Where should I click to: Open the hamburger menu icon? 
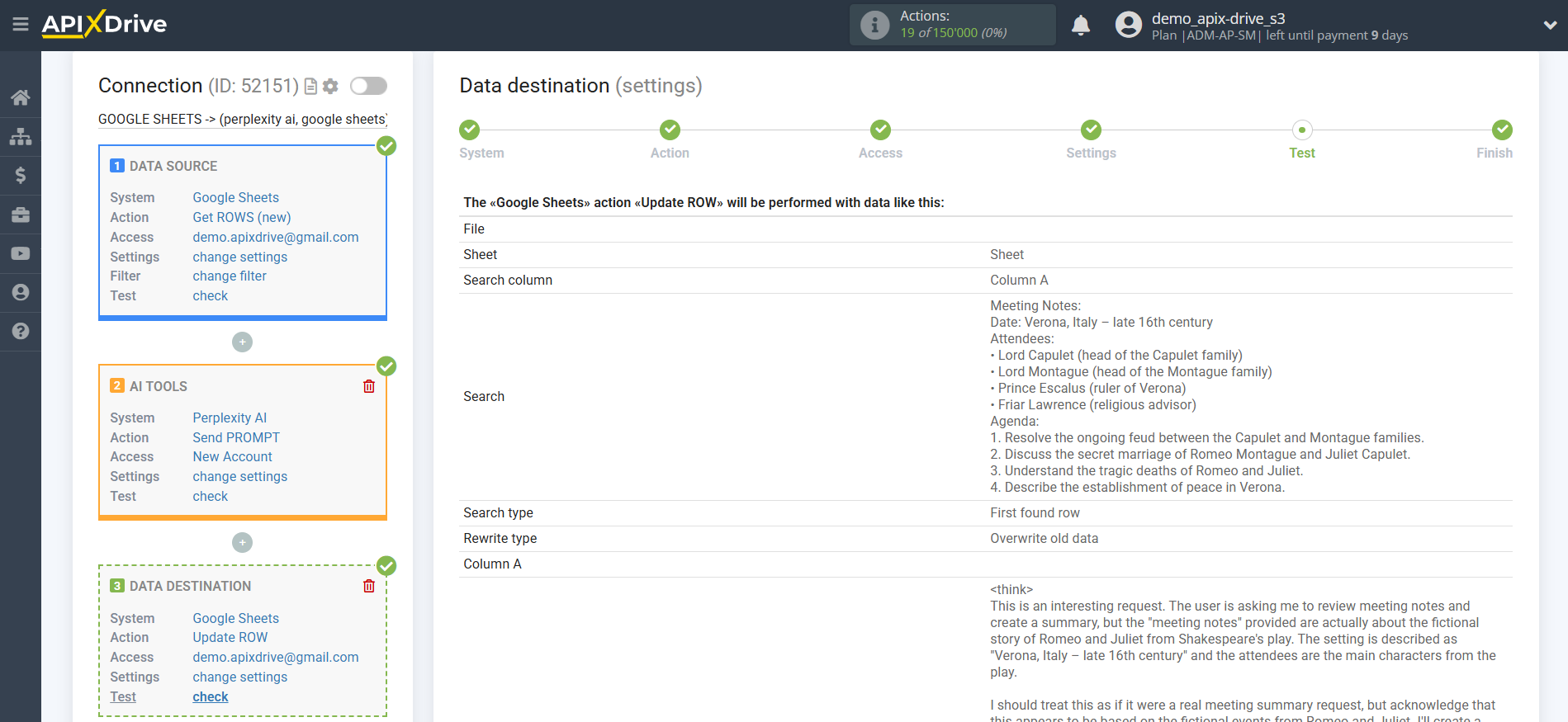(21, 24)
